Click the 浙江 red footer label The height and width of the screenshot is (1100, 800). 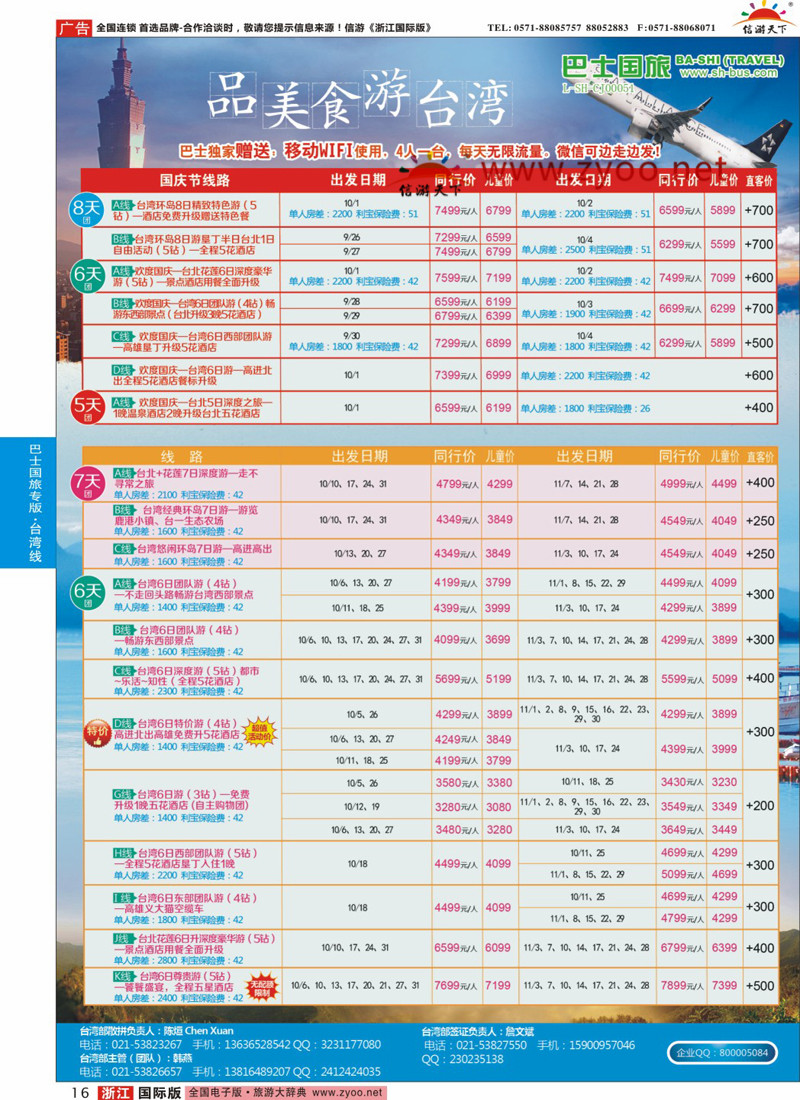[115, 1092]
